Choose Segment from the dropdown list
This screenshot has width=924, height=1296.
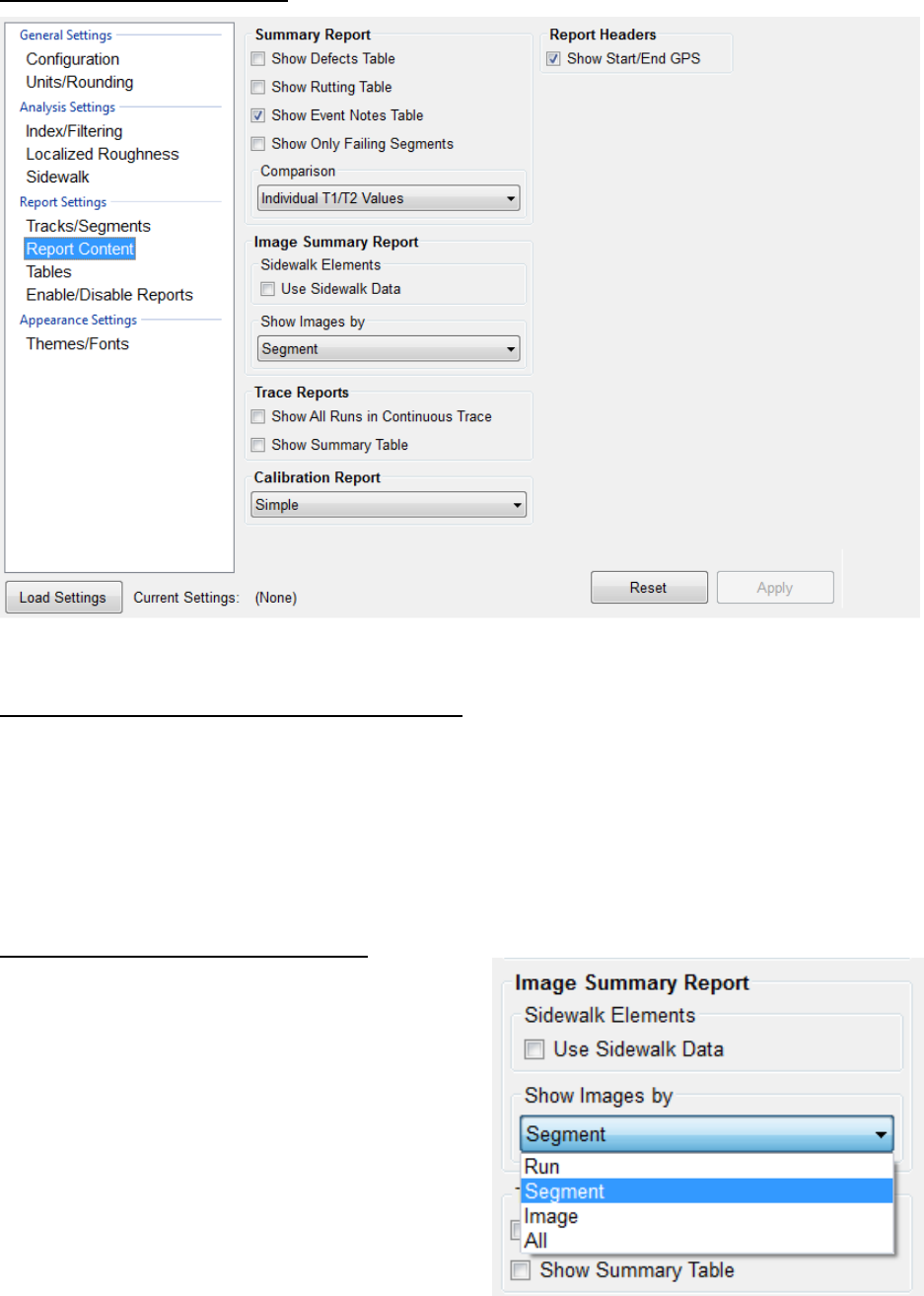[706, 1191]
